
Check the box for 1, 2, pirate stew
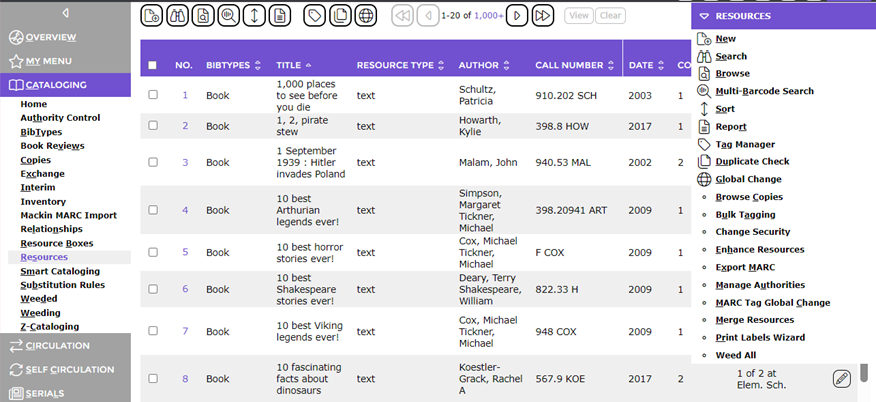[153, 126]
